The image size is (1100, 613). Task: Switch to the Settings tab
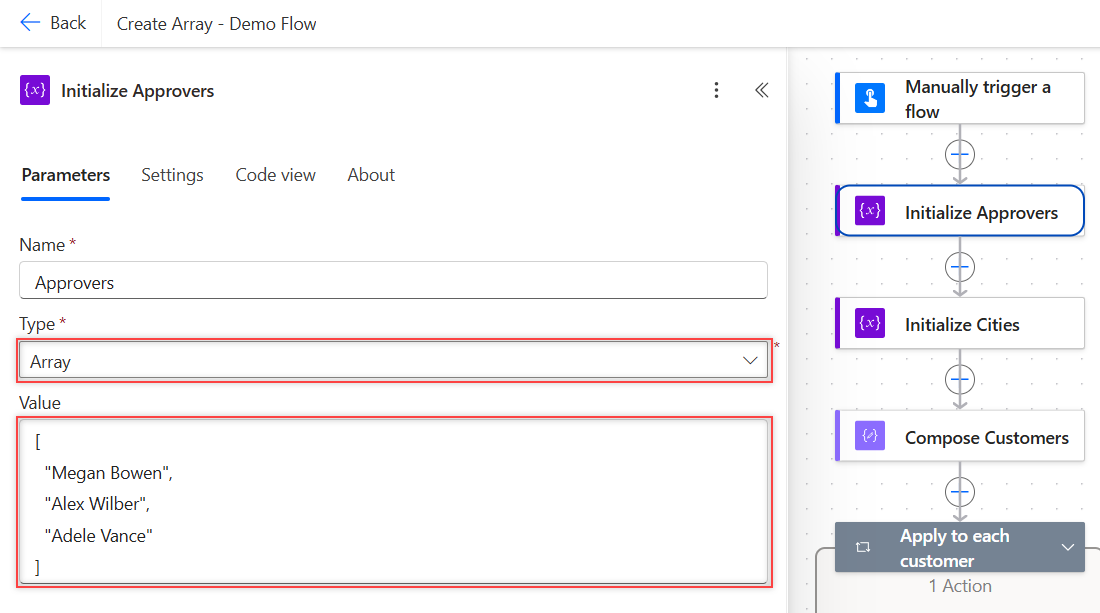coord(173,175)
